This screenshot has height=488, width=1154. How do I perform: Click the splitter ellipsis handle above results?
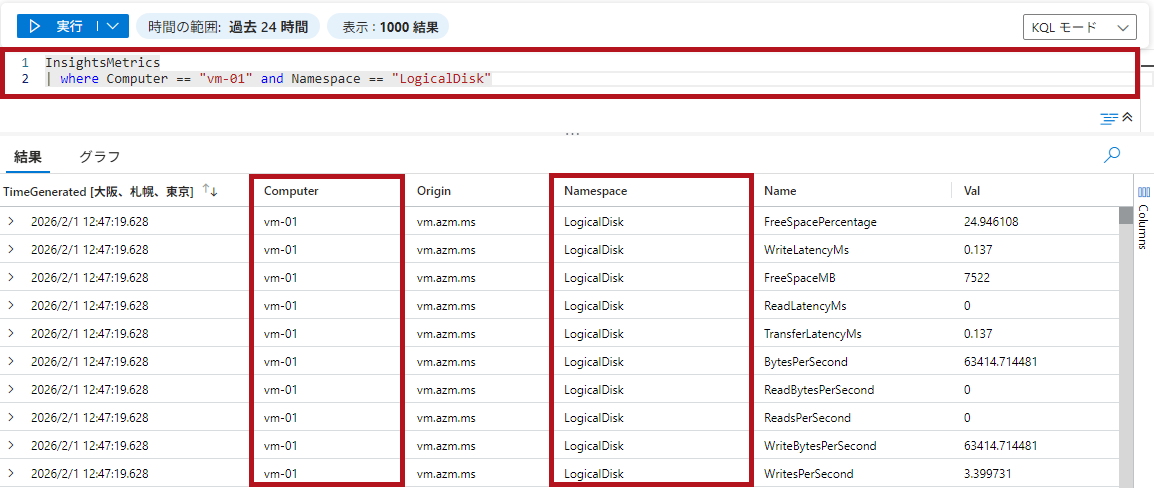[572, 133]
